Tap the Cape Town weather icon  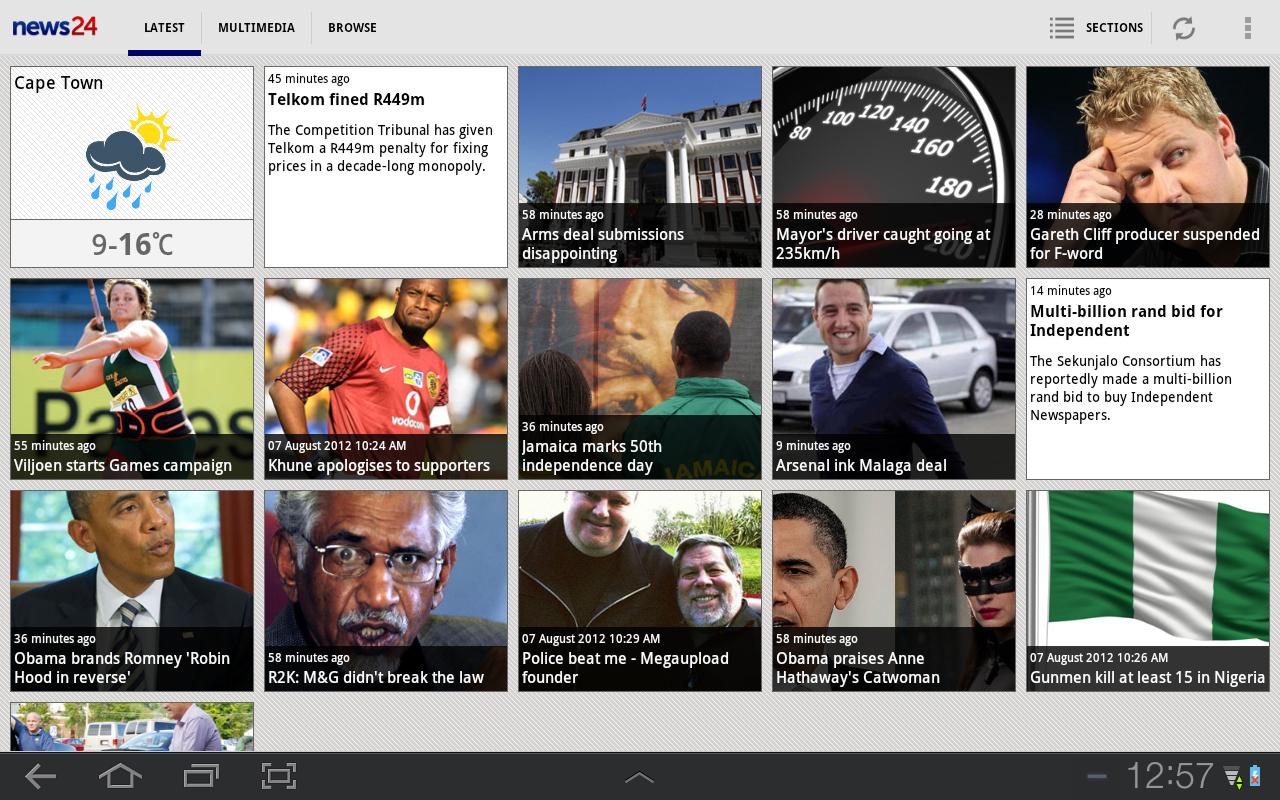[x=132, y=156]
